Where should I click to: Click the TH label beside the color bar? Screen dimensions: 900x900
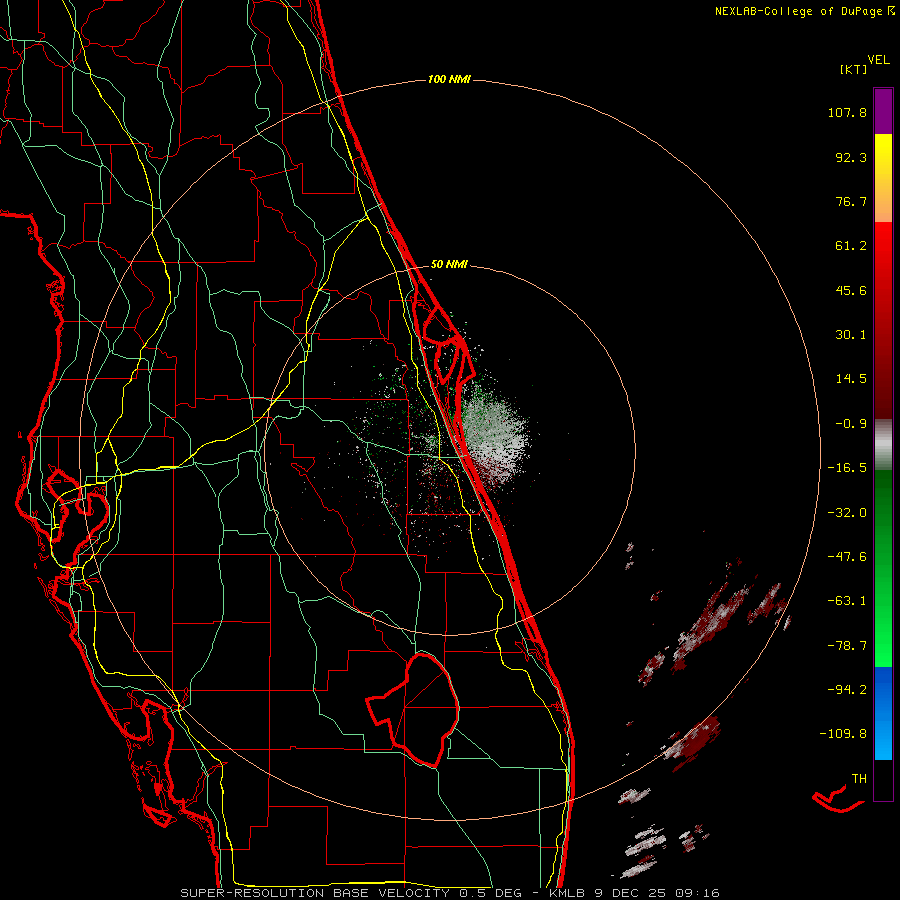click(x=859, y=779)
